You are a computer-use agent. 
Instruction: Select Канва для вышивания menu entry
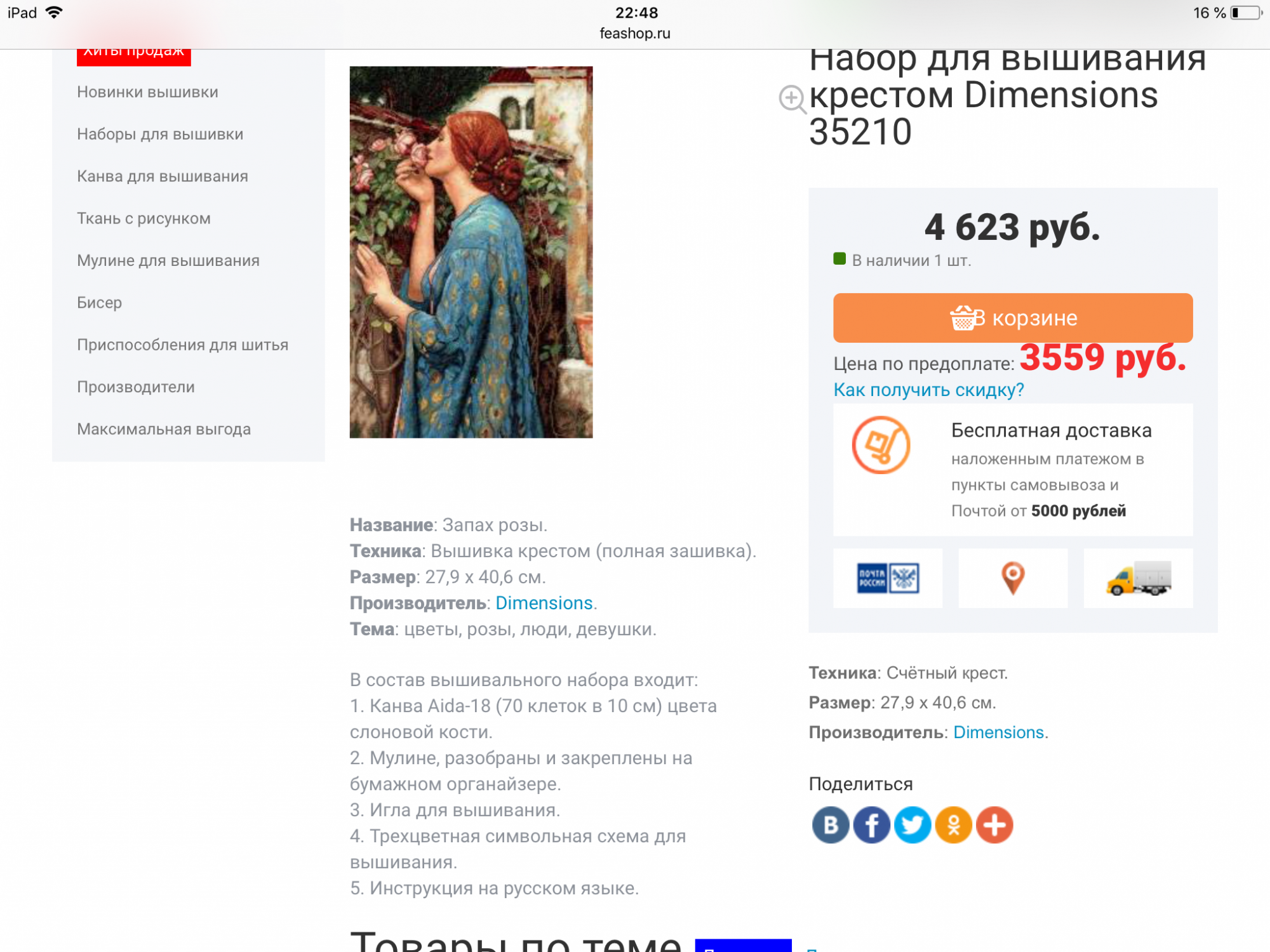point(163,176)
